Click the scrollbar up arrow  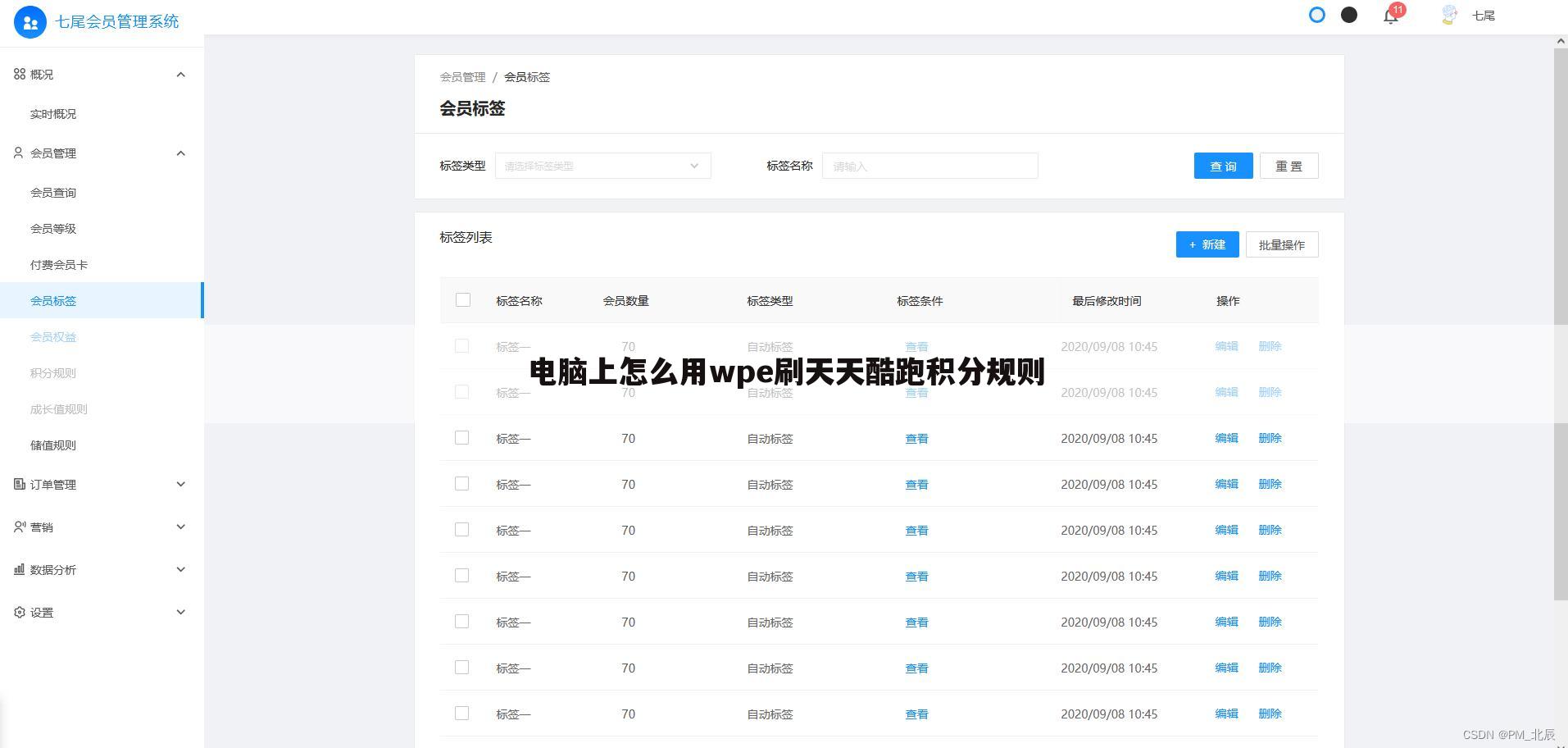point(1561,41)
